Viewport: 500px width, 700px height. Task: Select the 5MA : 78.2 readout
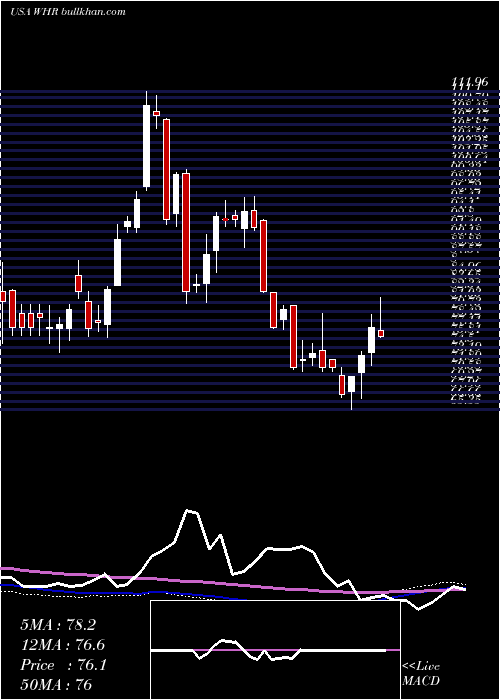pyautogui.click(x=58, y=625)
